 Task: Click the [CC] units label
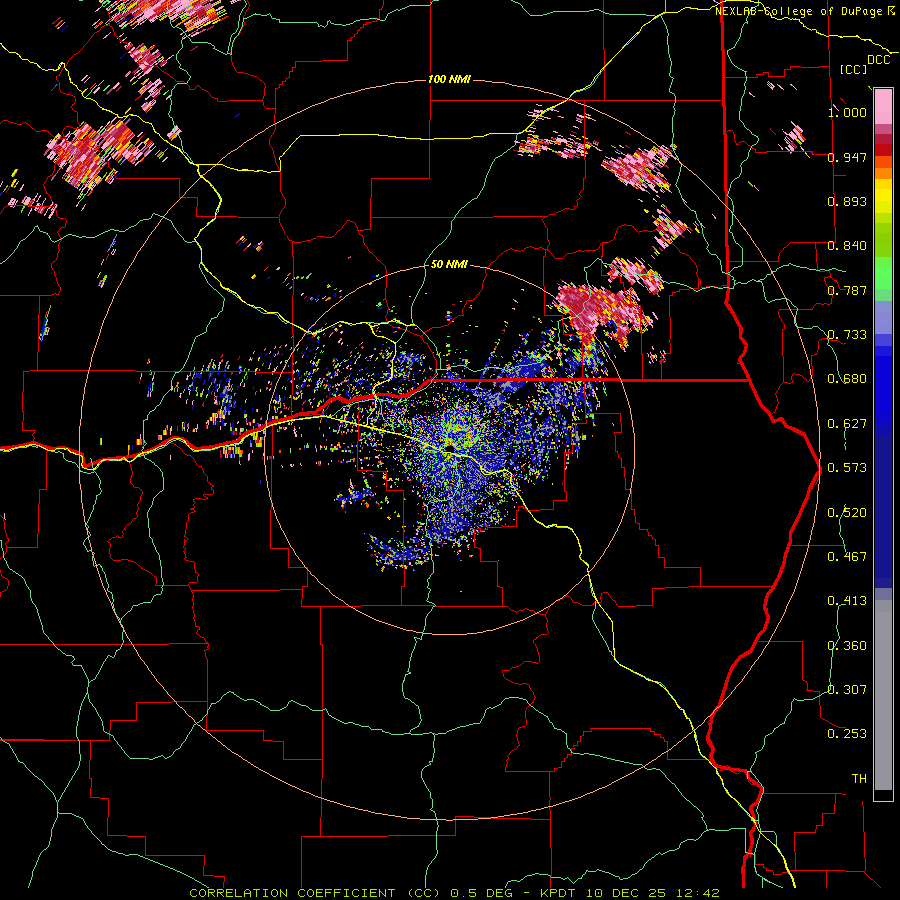click(x=854, y=69)
